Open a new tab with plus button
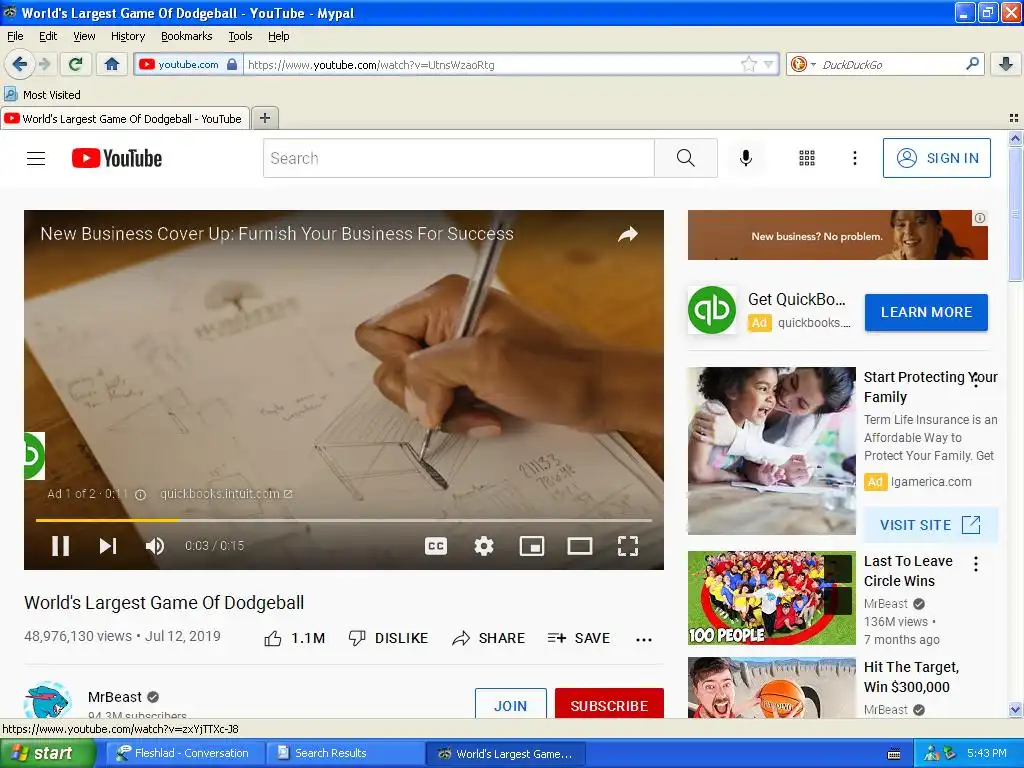Screen dimensions: 1024x768 (x=264, y=118)
